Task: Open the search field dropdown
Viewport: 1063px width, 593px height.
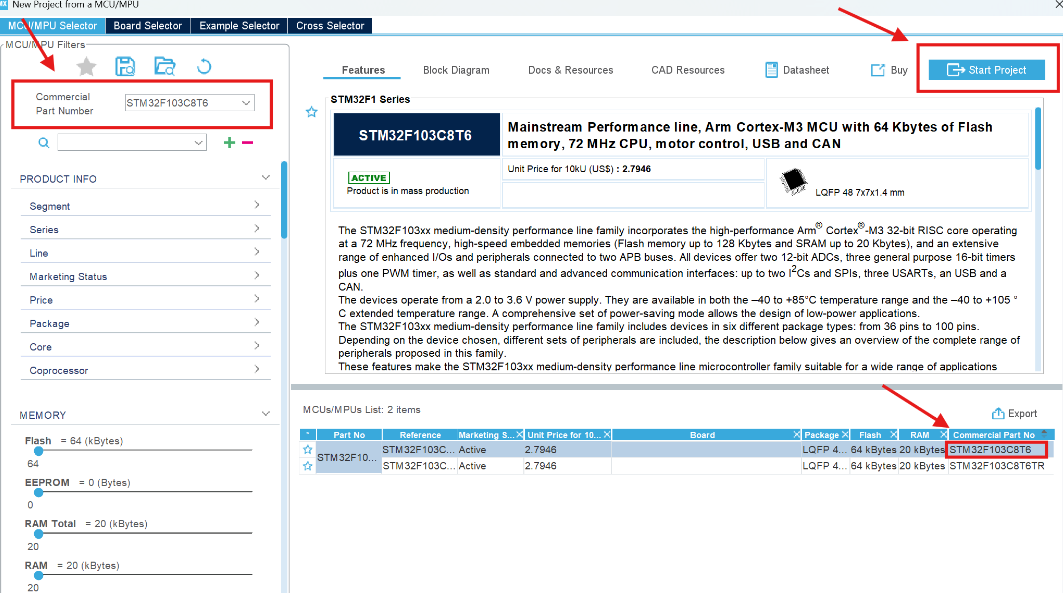Action: pyautogui.click(x=198, y=143)
